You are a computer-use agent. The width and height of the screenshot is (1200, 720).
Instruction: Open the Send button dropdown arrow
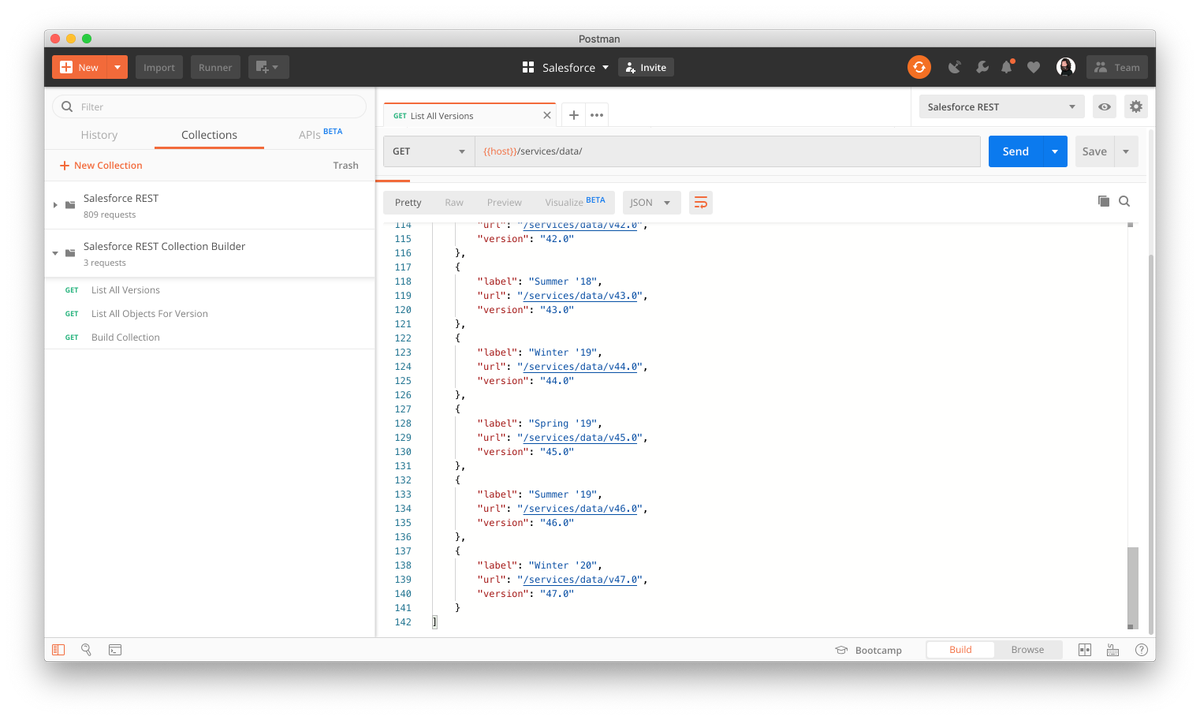[1055, 151]
